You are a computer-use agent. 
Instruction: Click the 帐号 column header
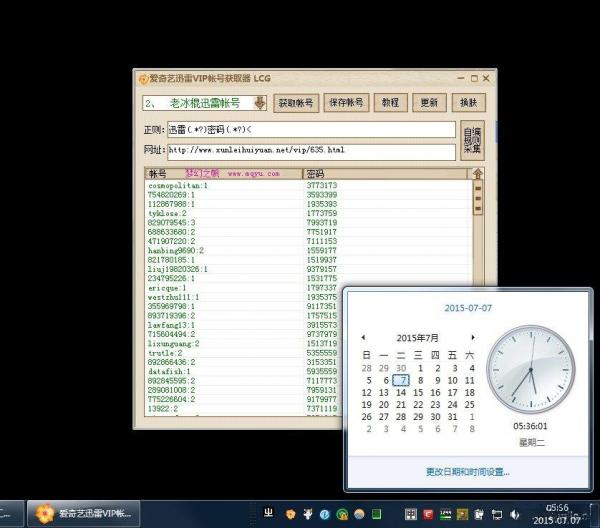tap(224, 174)
